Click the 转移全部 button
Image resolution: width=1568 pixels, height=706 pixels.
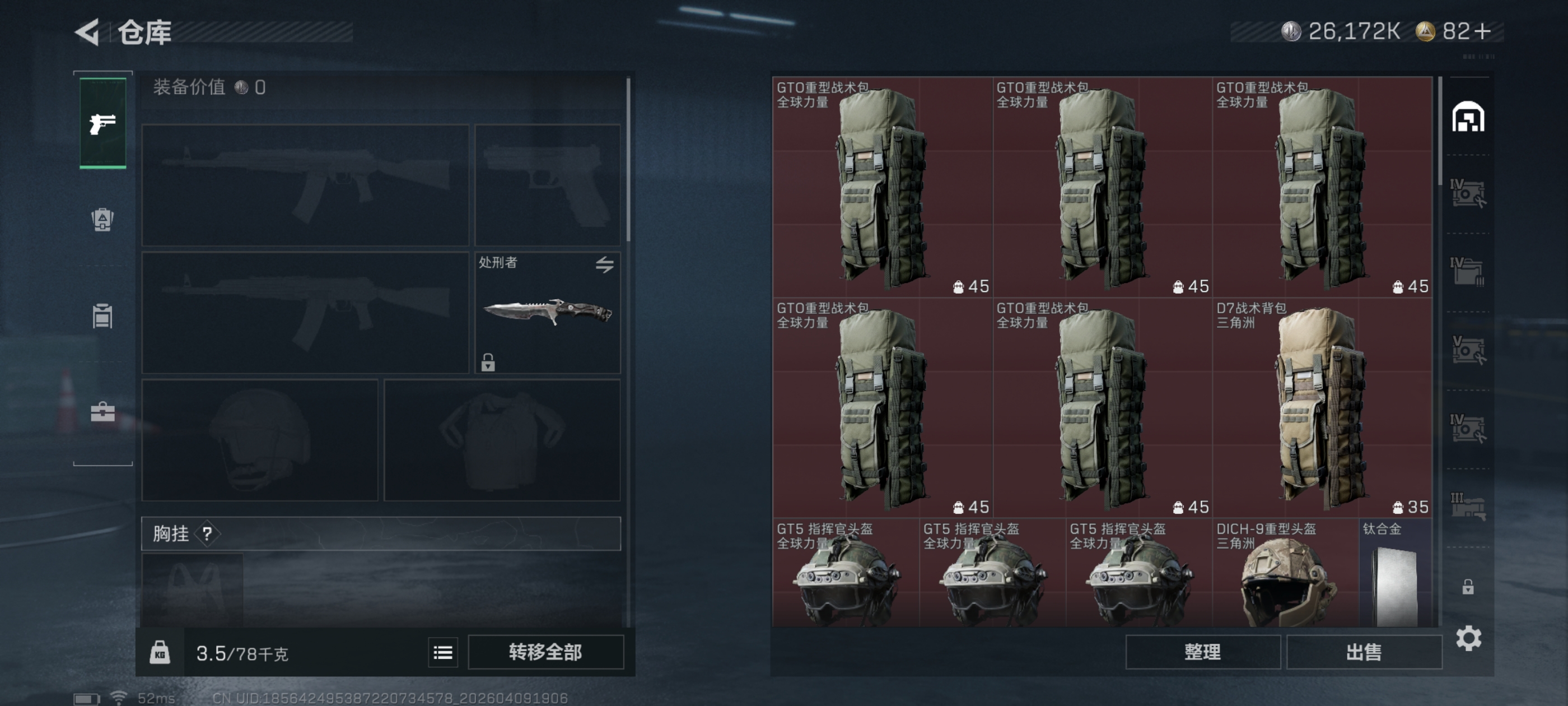545,652
